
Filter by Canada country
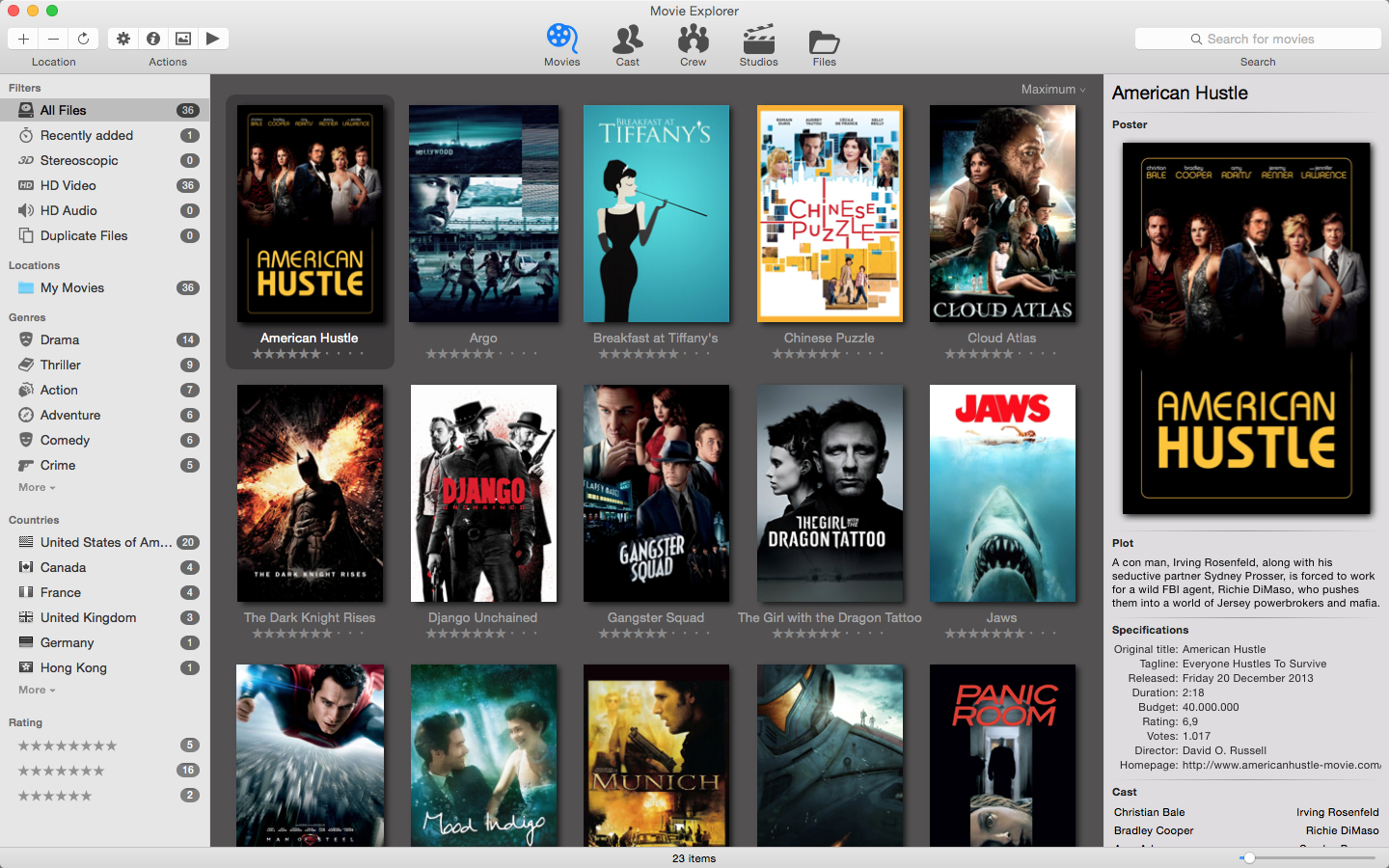click(104, 567)
